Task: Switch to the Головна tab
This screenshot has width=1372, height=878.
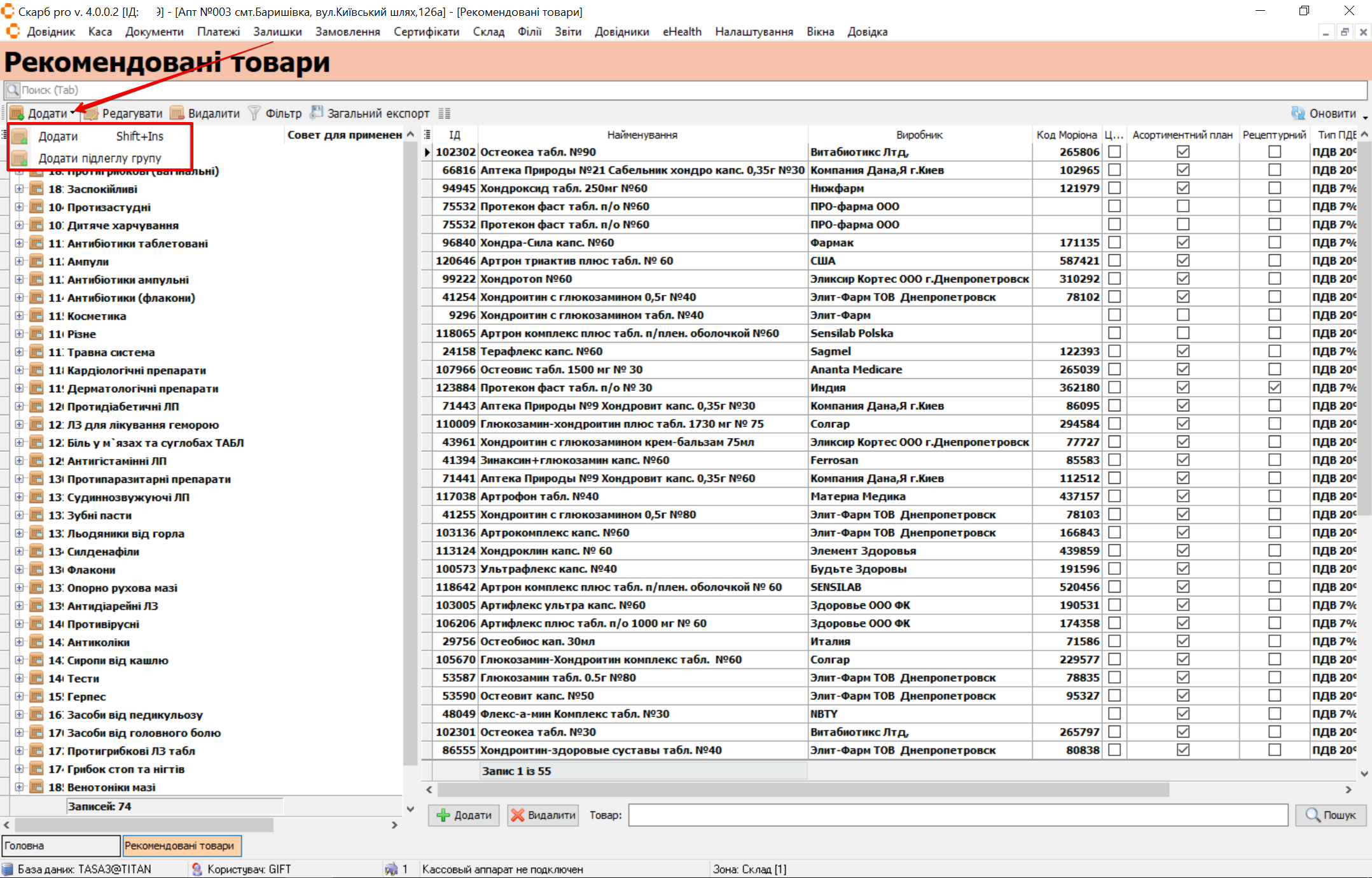Action: [61, 846]
